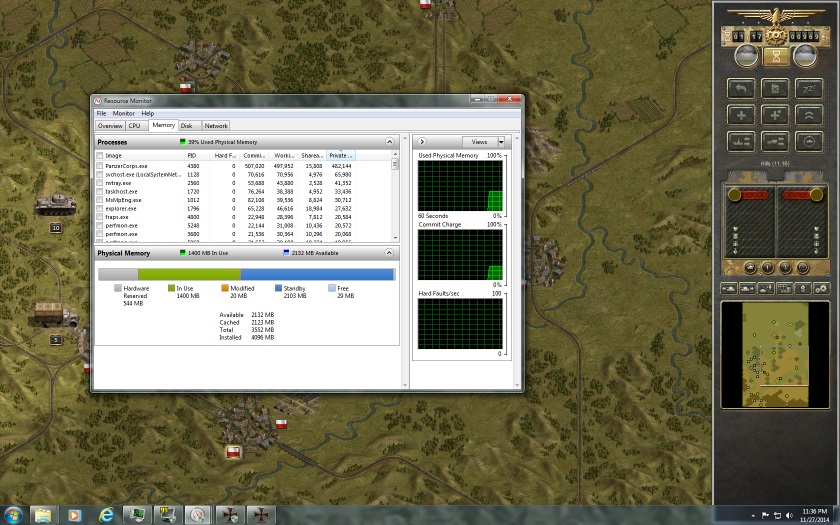Viewport: 840px width, 525px height.
Task: Open the Monitor menu
Action: [123, 113]
